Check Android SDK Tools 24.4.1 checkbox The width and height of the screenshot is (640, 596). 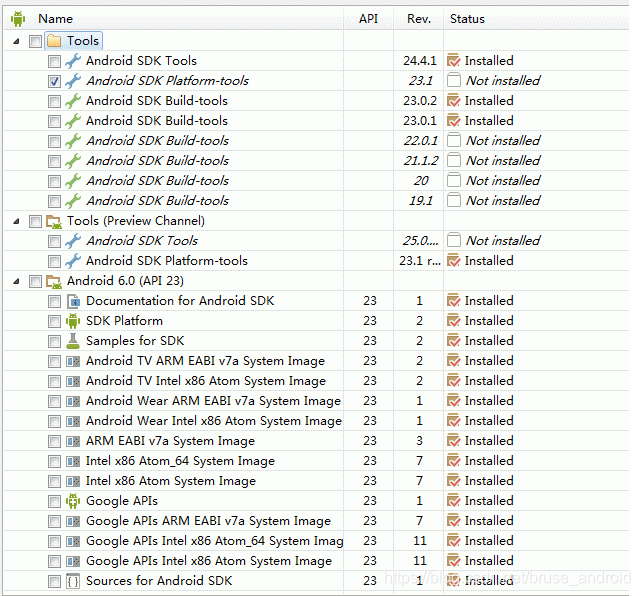click(54, 61)
